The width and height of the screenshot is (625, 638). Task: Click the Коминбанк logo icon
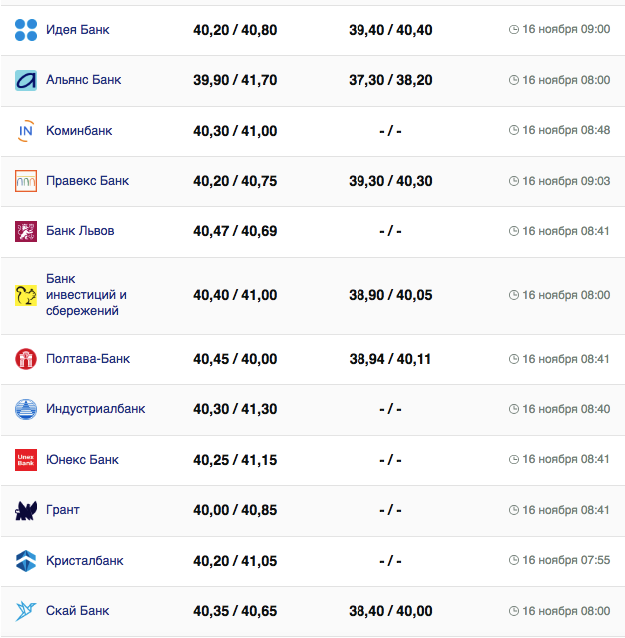click(26, 131)
